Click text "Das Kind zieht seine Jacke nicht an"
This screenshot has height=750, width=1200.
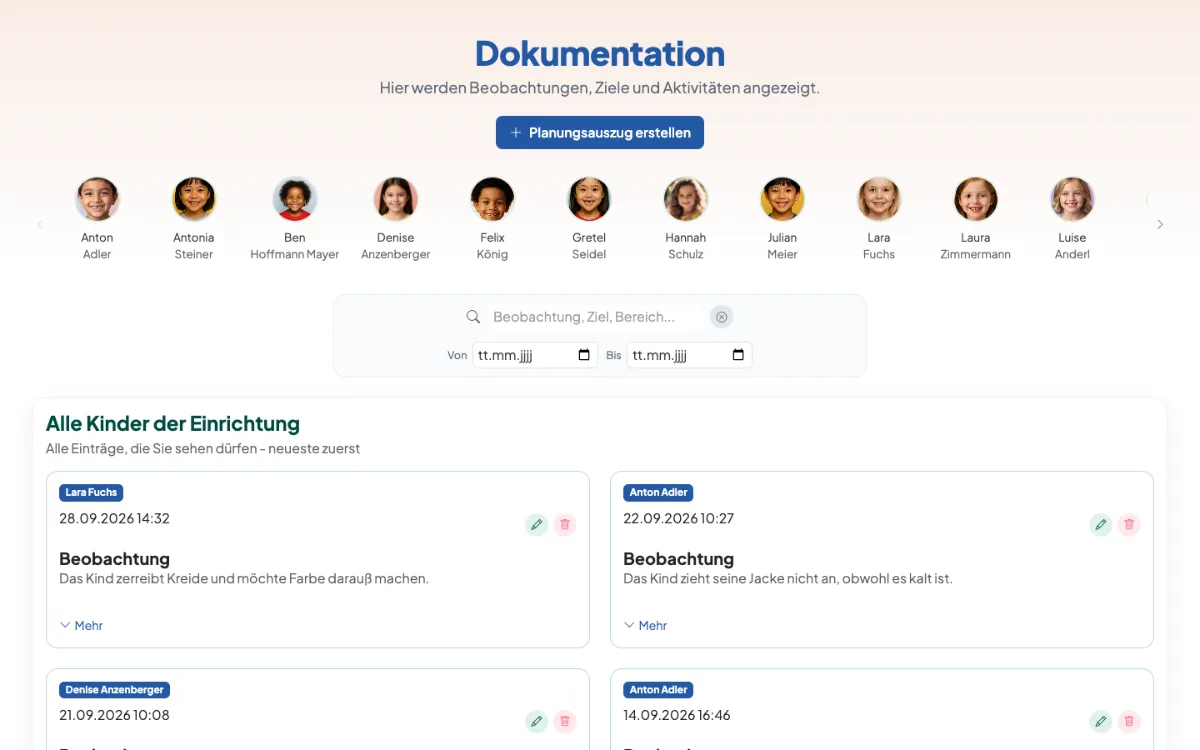(788, 578)
